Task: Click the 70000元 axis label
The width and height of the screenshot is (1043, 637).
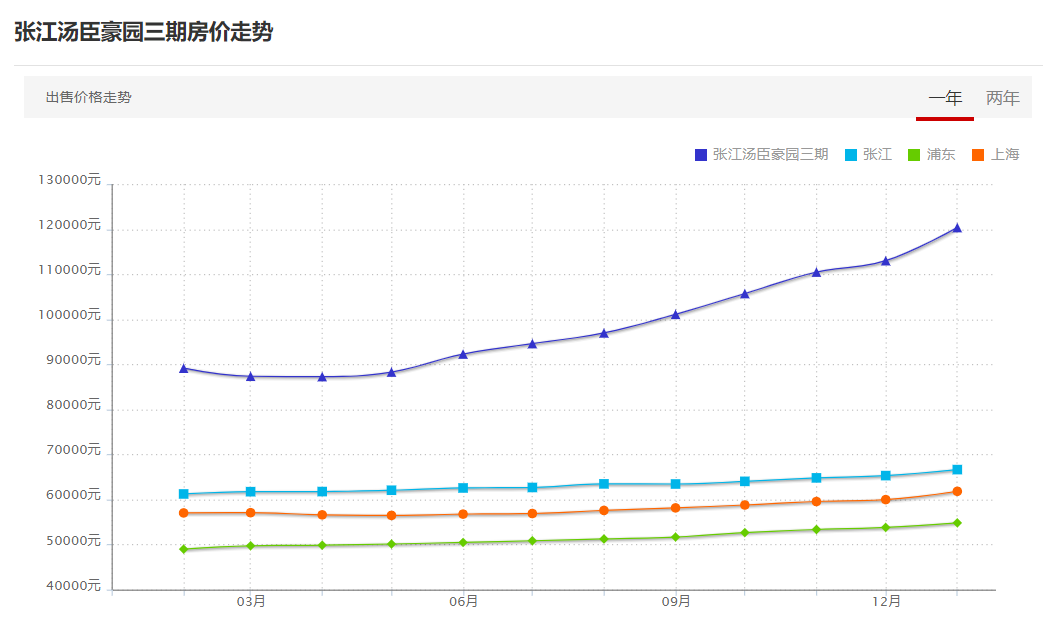Action: click(73, 450)
